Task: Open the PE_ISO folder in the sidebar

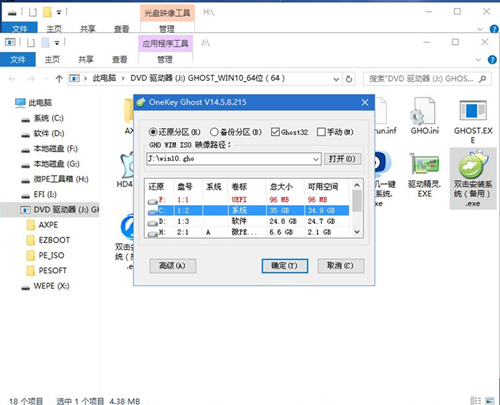Action: (x=45, y=256)
